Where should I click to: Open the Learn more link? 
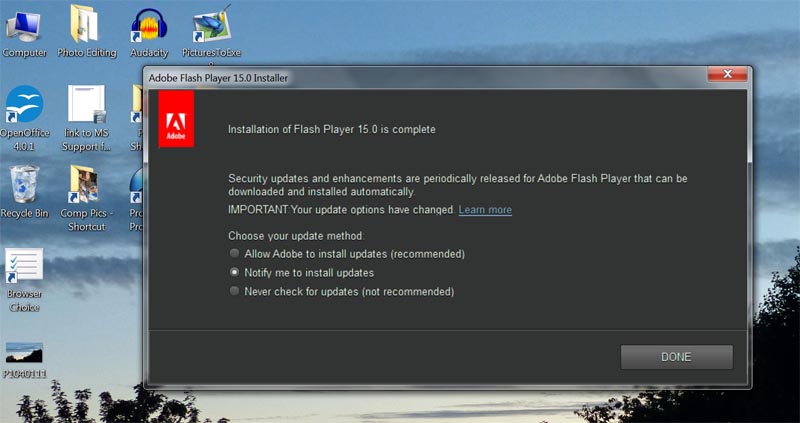coord(485,210)
